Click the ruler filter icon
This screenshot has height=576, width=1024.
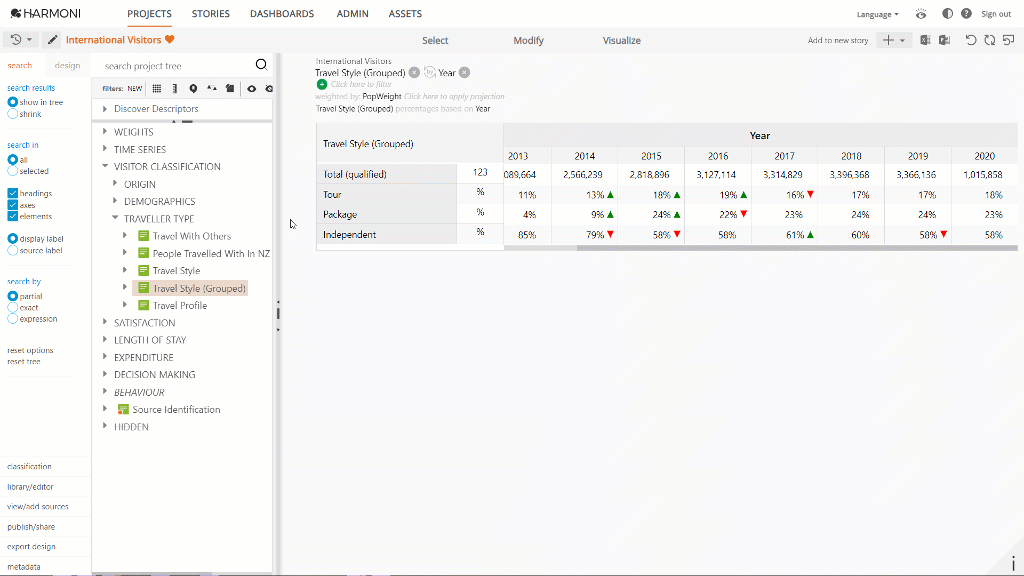point(174,89)
